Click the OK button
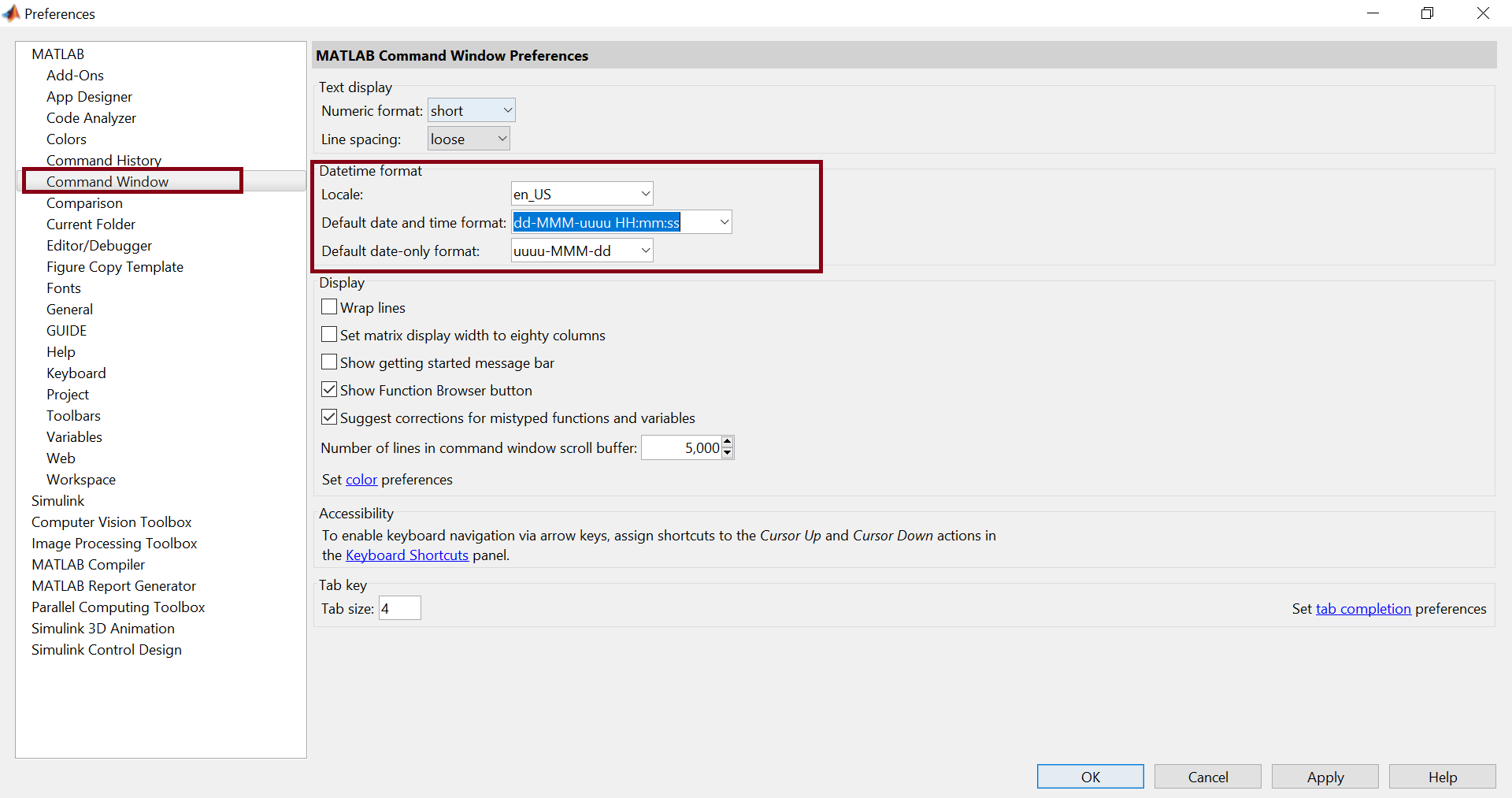 point(1090,777)
